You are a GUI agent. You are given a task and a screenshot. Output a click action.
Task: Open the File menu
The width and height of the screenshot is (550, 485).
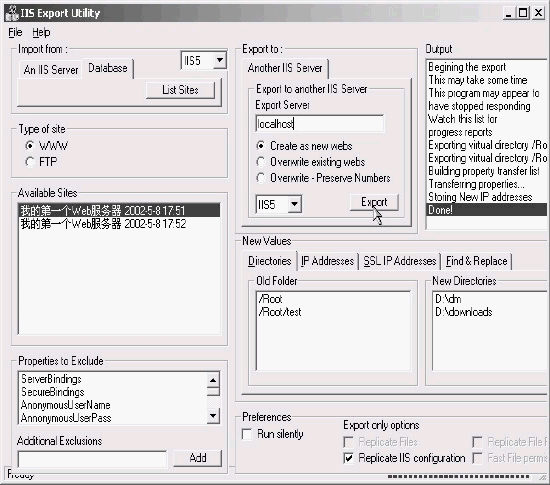[15, 32]
